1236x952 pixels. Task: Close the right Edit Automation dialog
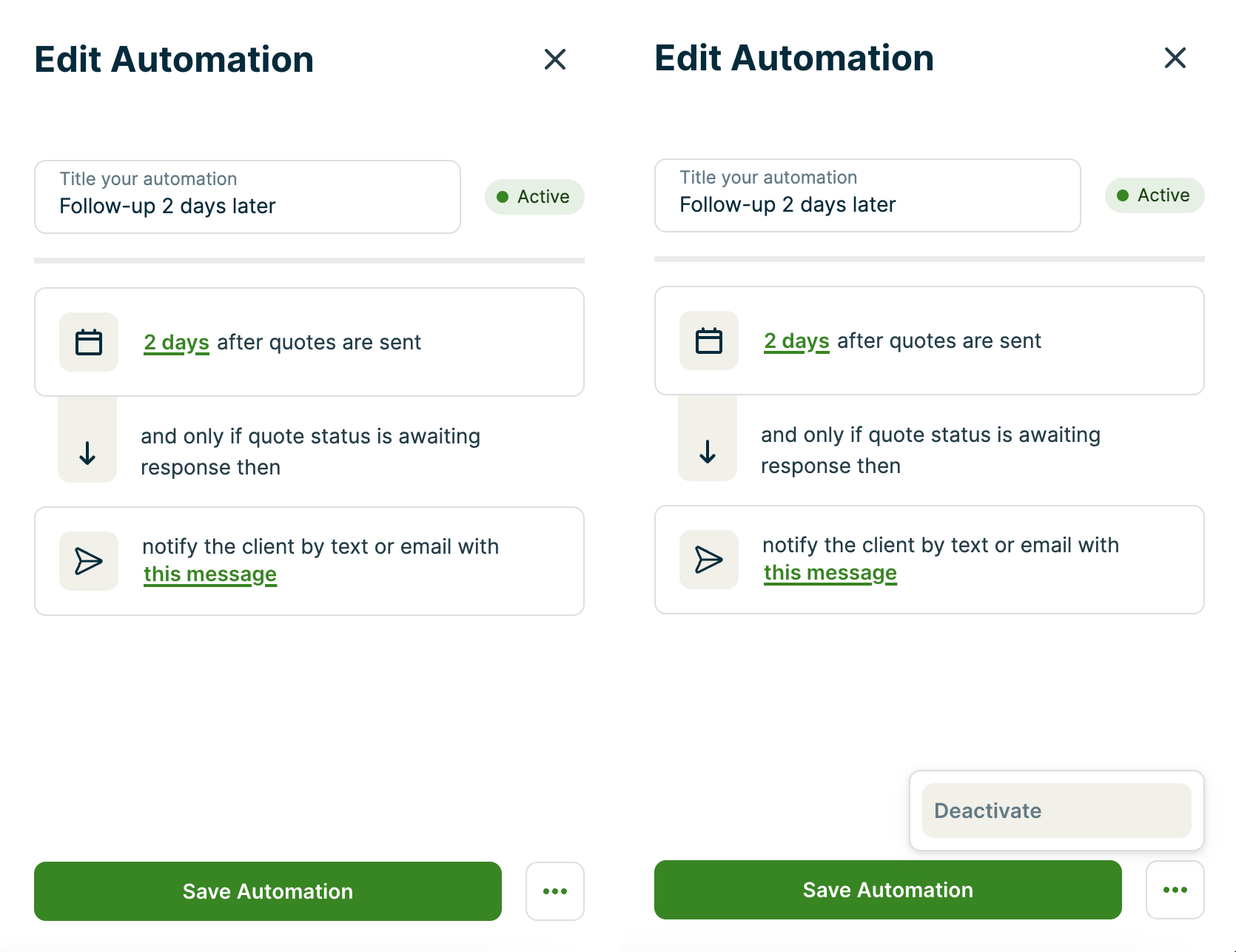(x=1175, y=58)
